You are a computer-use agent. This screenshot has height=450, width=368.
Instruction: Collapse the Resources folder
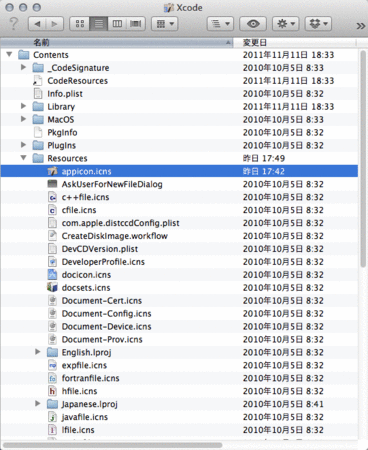[23, 158]
